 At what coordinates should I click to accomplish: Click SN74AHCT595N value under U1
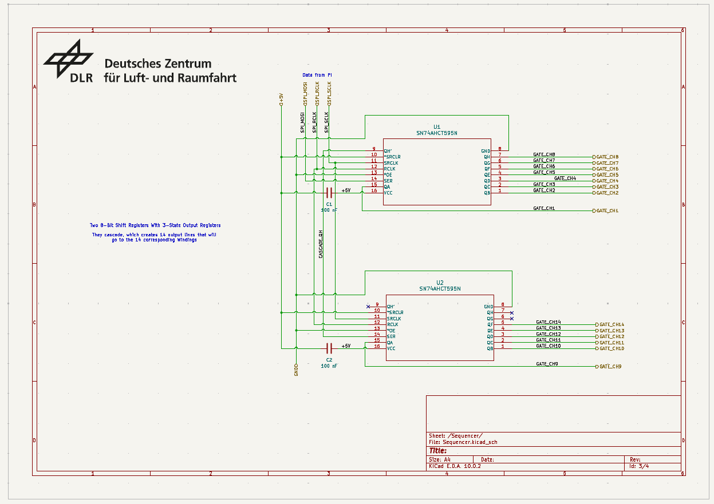tap(437, 133)
